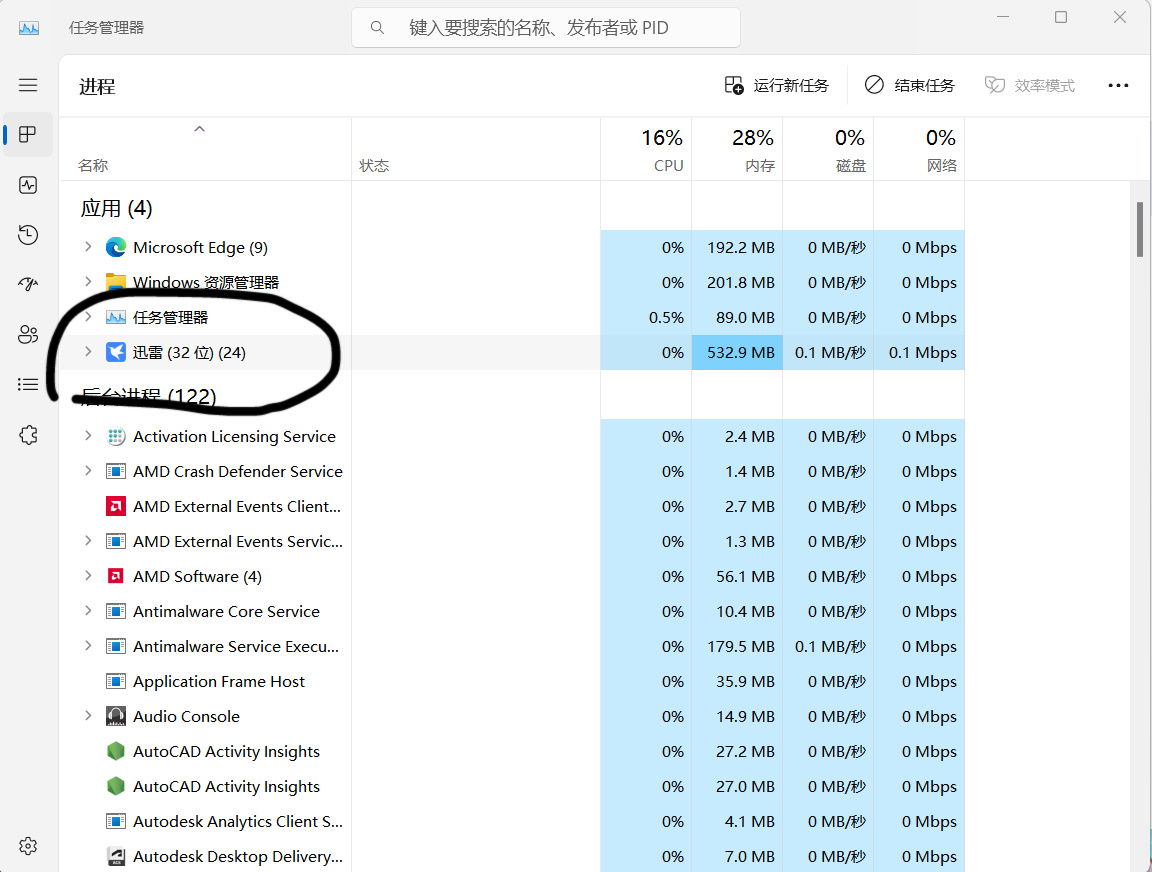
Task: Select the second AutoCAD Activity Insights row
Action: pyautogui.click(x=512, y=786)
